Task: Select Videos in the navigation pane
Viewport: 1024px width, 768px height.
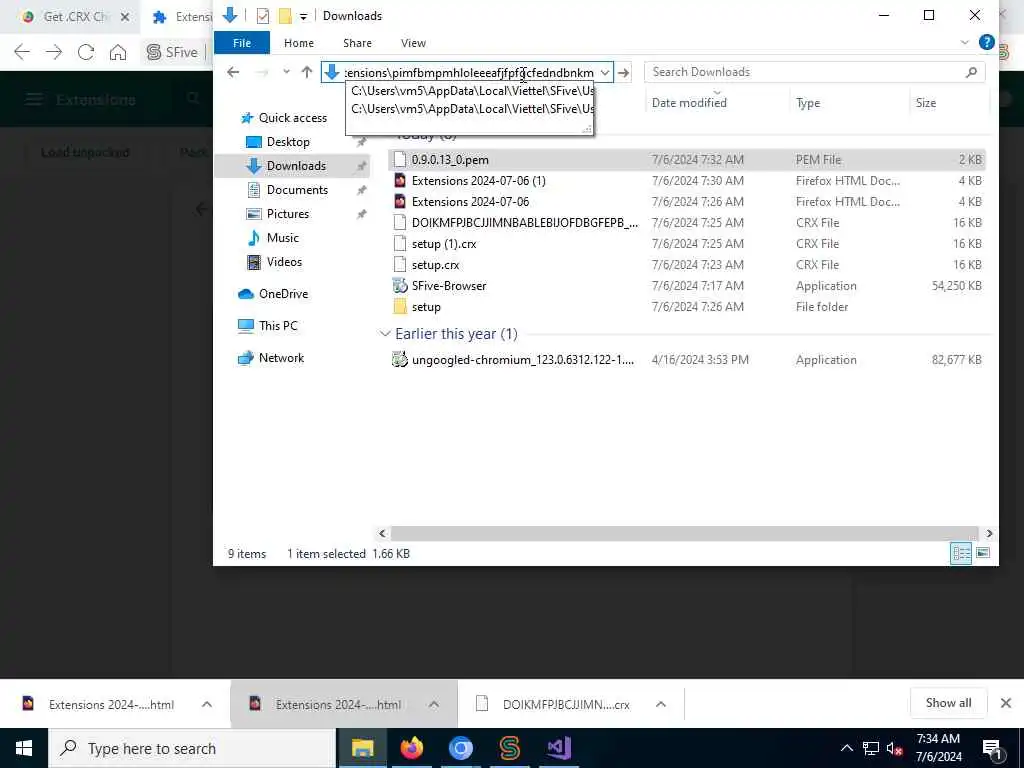Action: tap(284, 262)
